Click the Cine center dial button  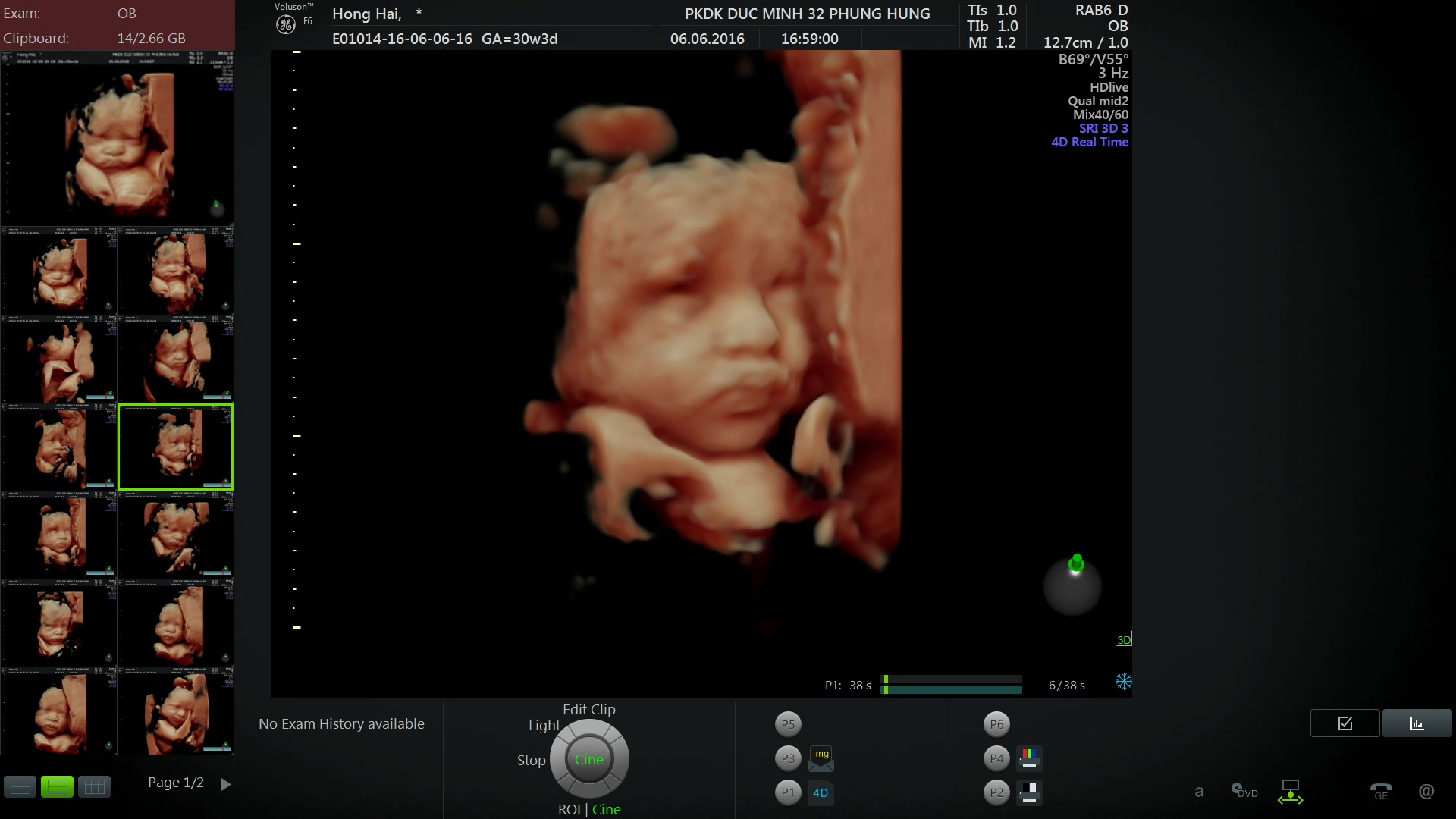click(588, 759)
